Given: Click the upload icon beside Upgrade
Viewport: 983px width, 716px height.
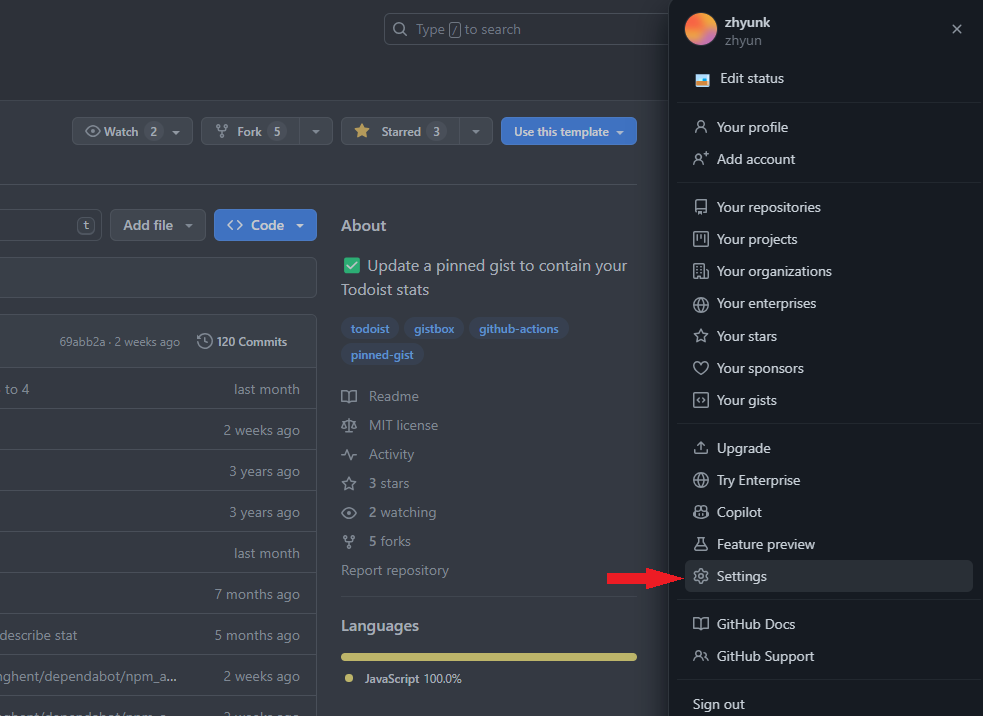Looking at the screenshot, I should (700, 448).
